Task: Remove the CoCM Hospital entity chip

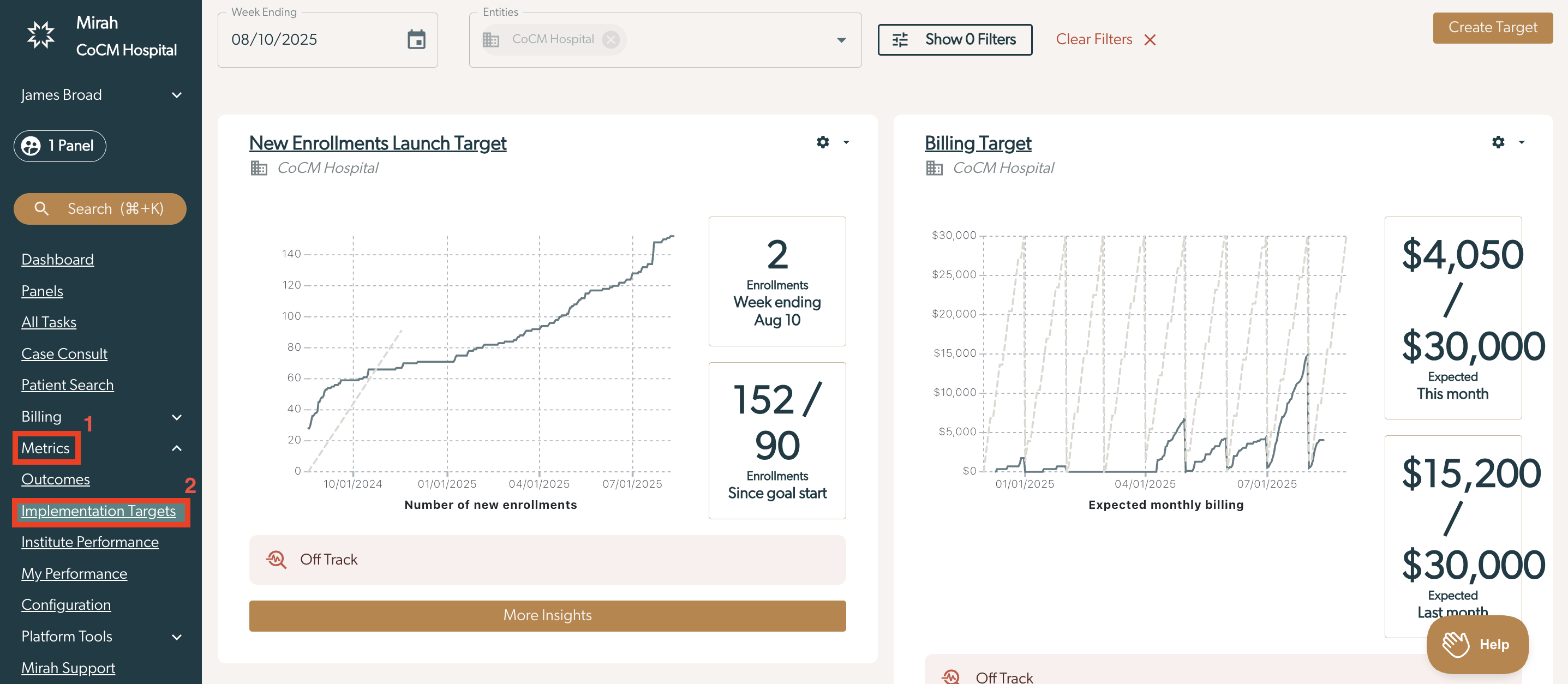Action: pos(611,40)
